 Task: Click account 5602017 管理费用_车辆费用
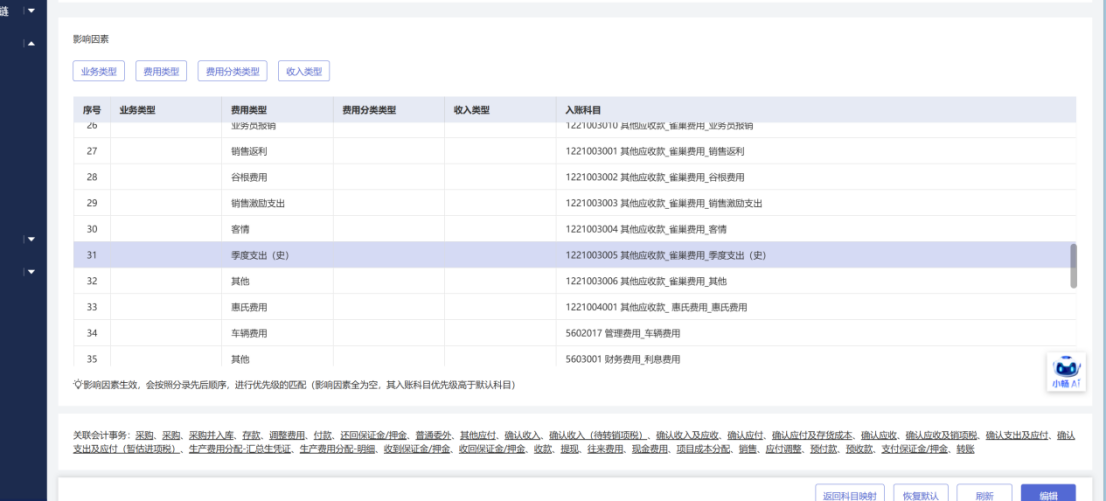[x=623, y=333]
